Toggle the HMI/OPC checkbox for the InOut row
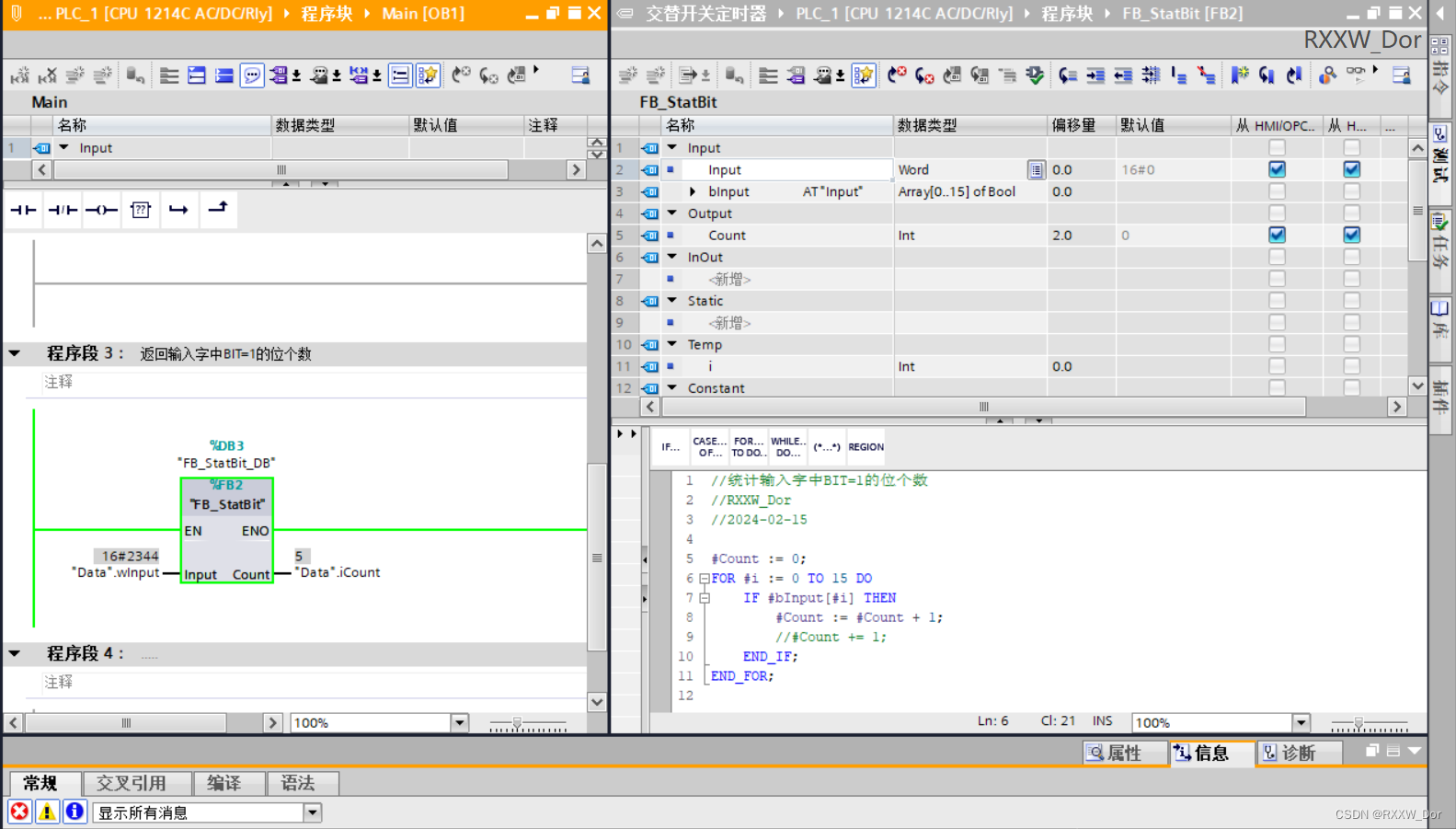 coord(1277,257)
